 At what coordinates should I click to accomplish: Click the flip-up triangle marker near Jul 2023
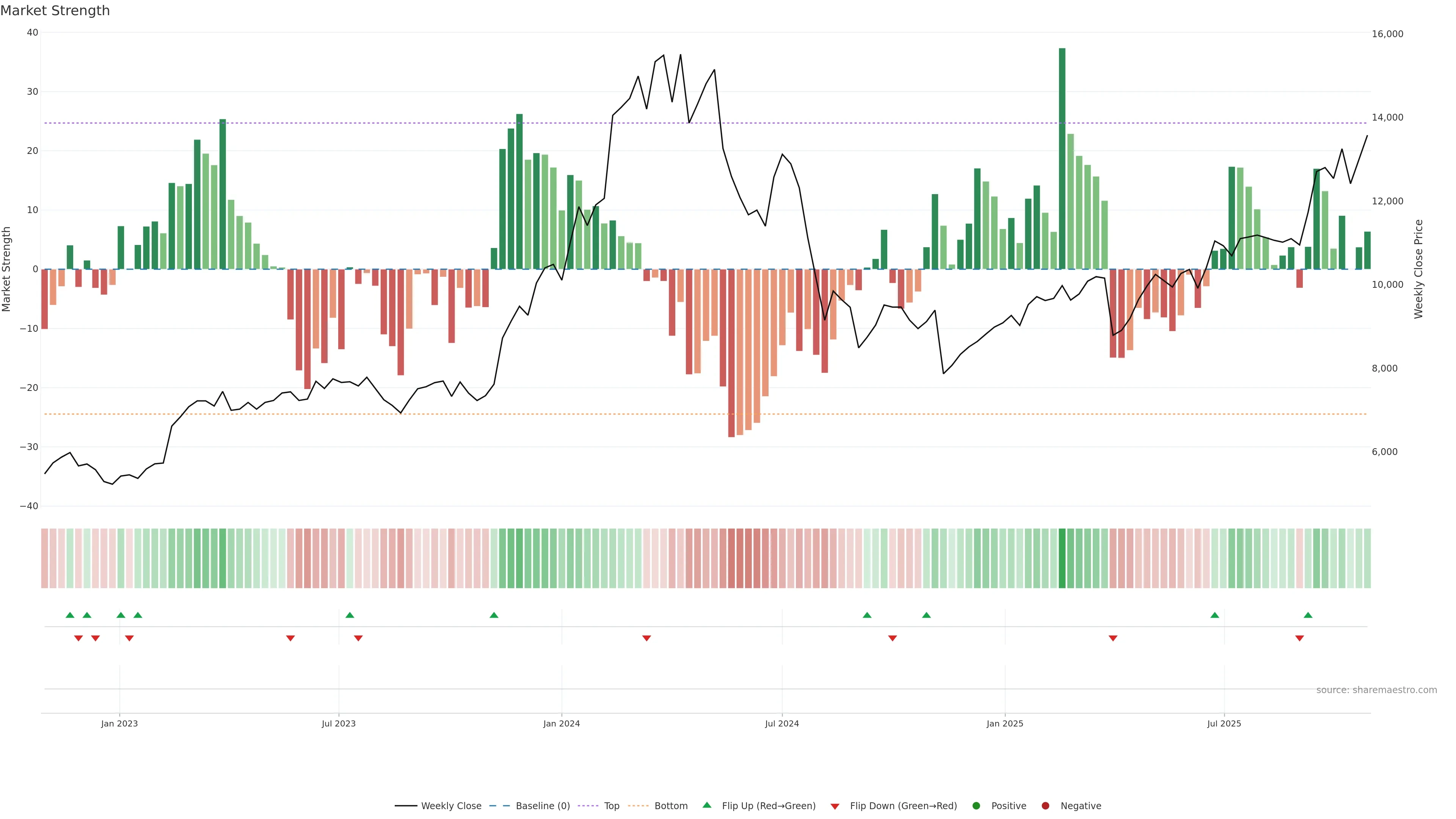tap(350, 615)
